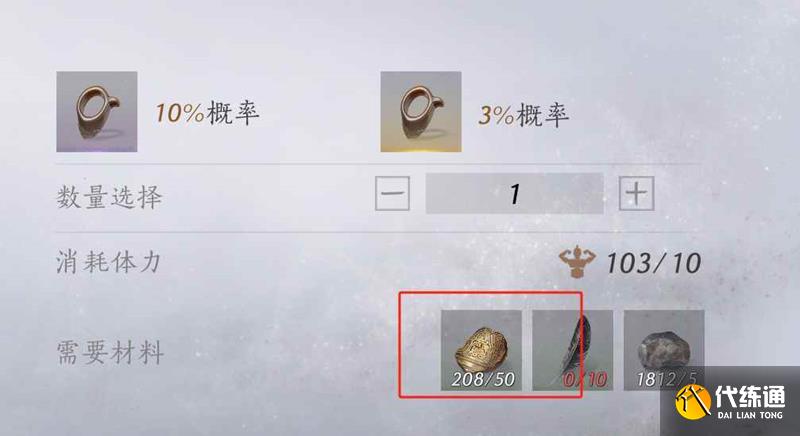
Task: Open the gold ornament material 208/50
Action: point(481,350)
